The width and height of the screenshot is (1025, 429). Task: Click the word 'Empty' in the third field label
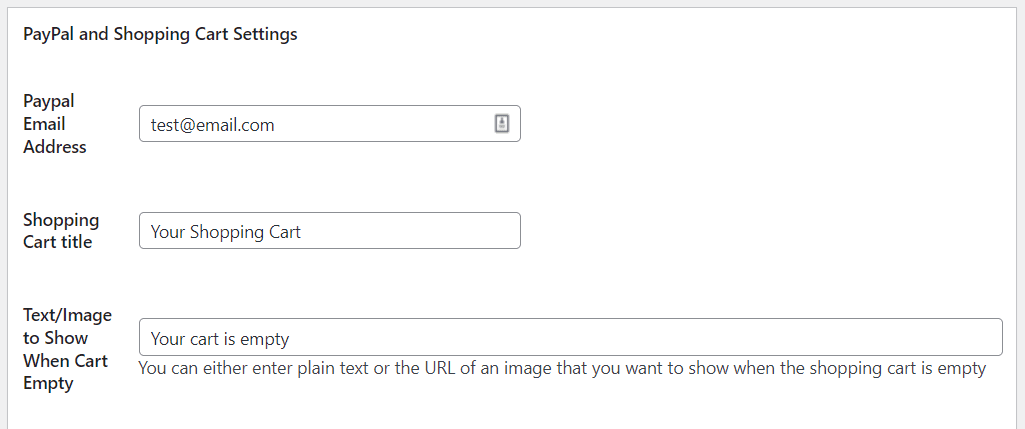click(x=48, y=383)
